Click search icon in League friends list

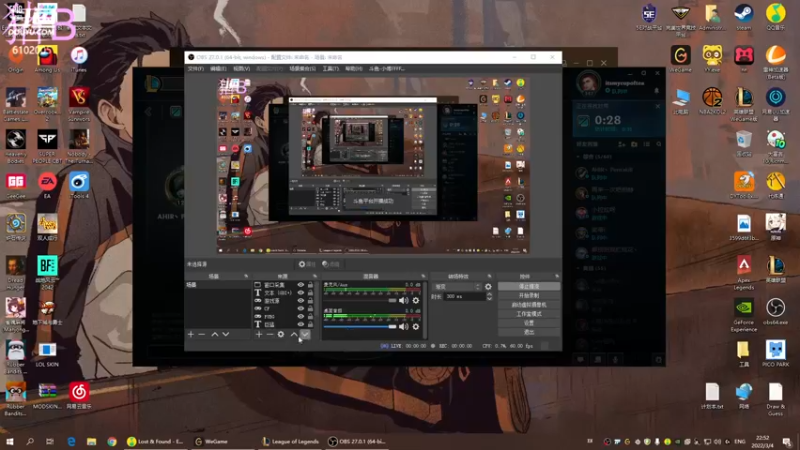click(659, 144)
